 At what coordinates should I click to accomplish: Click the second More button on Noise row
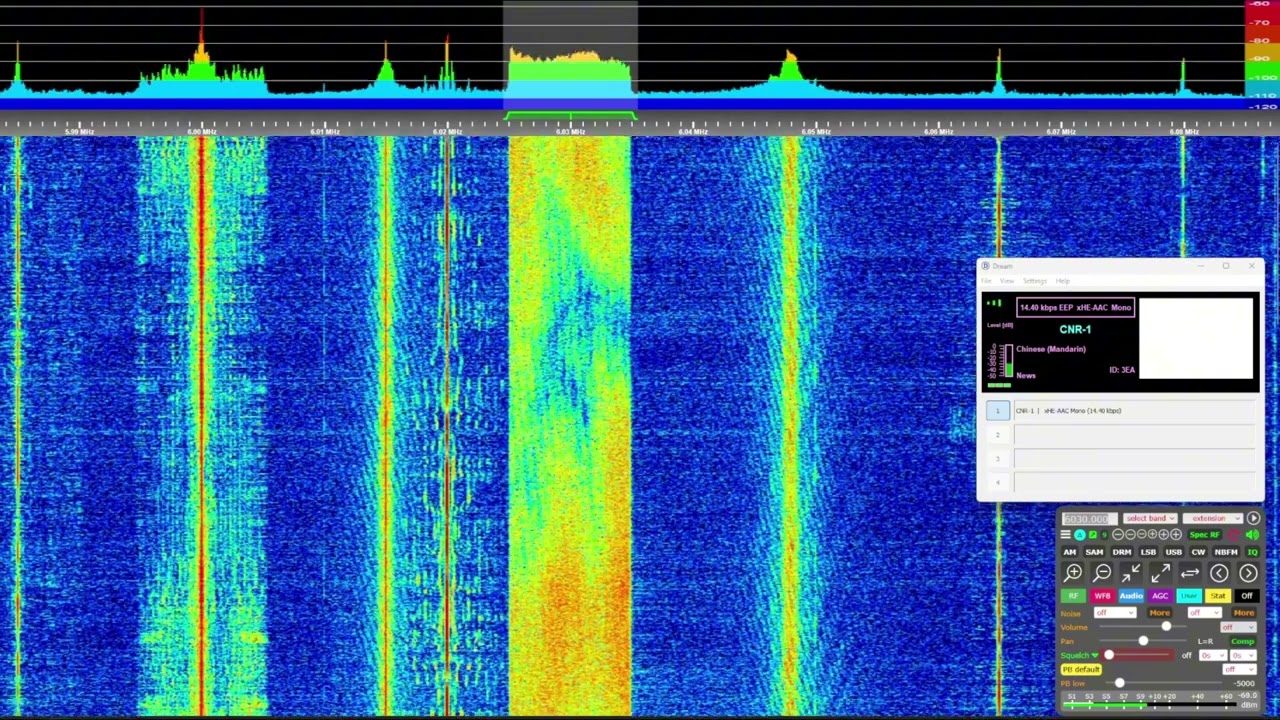pos(1244,613)
